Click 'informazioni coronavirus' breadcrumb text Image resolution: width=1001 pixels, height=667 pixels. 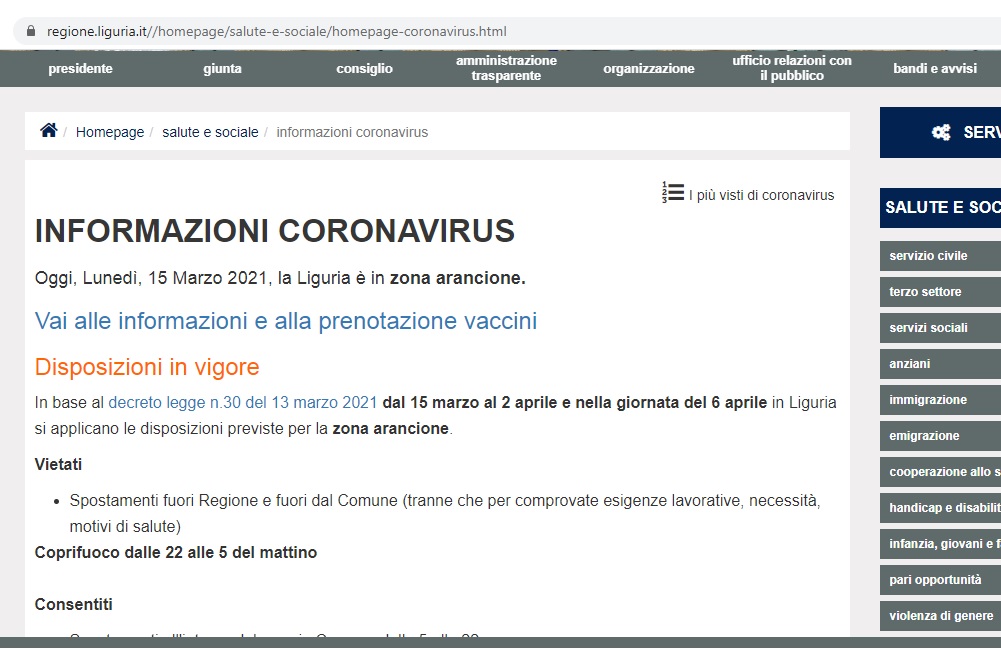point(352,132)
